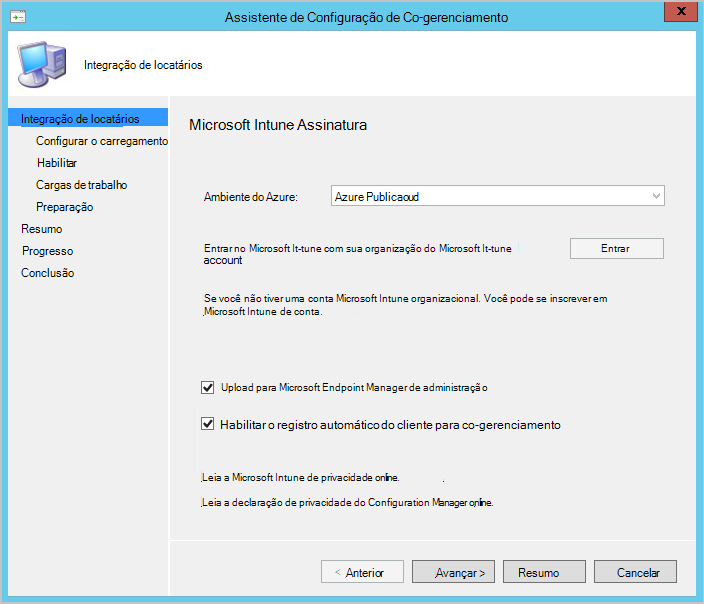Select the Conclusão step in the sidebar
The image size is (704, 604).
pyautogui.click(x=48, y=273)
